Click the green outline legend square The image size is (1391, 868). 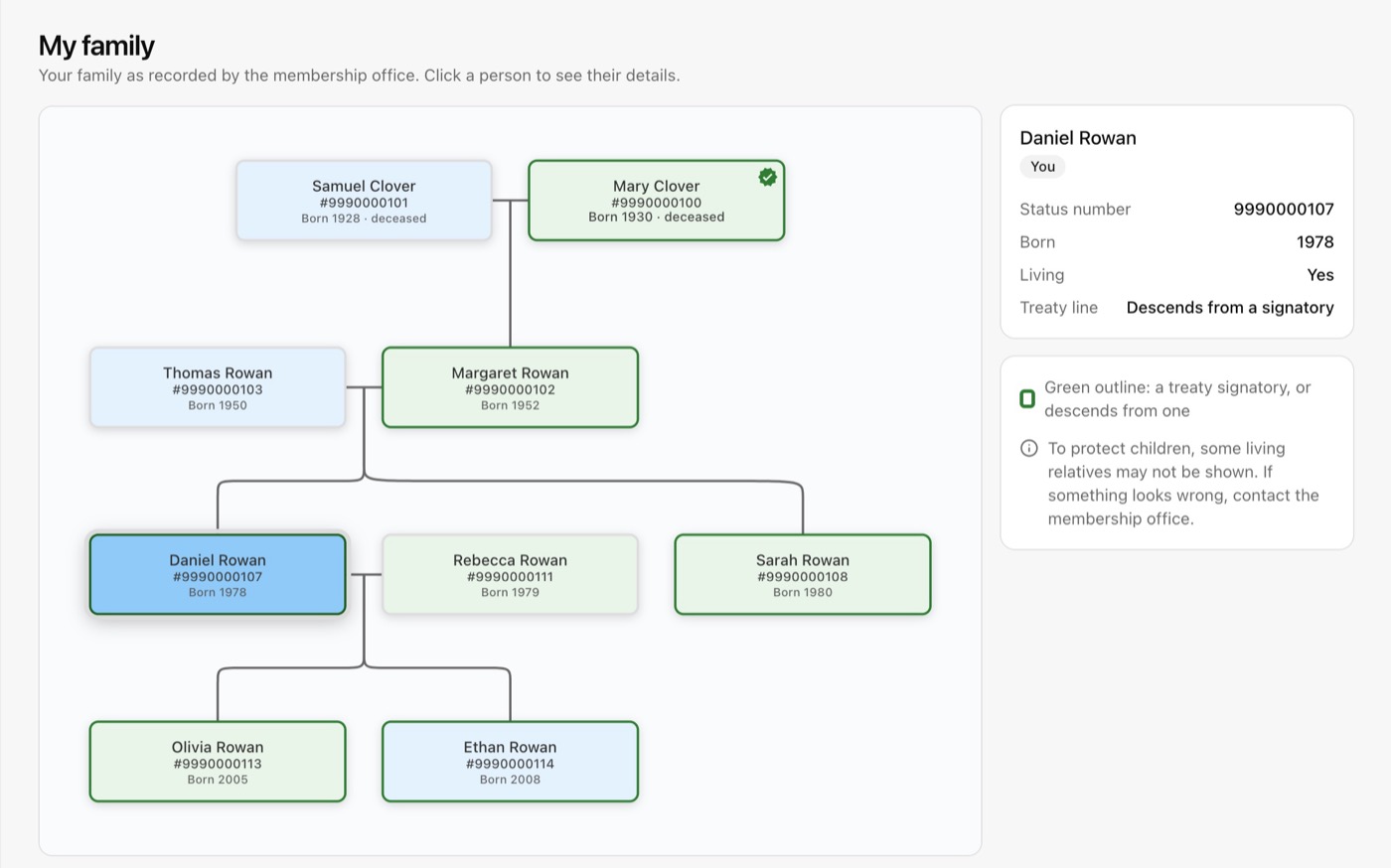[x=1027, y=398]
